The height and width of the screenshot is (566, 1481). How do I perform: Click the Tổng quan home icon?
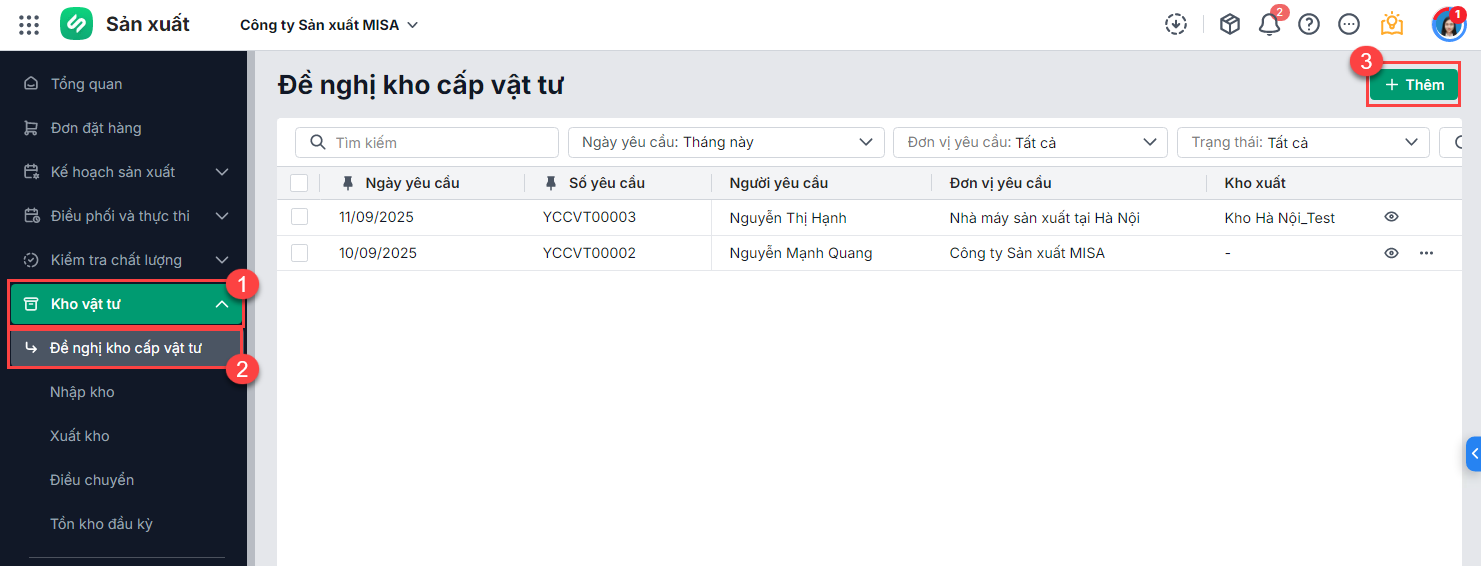32,84
